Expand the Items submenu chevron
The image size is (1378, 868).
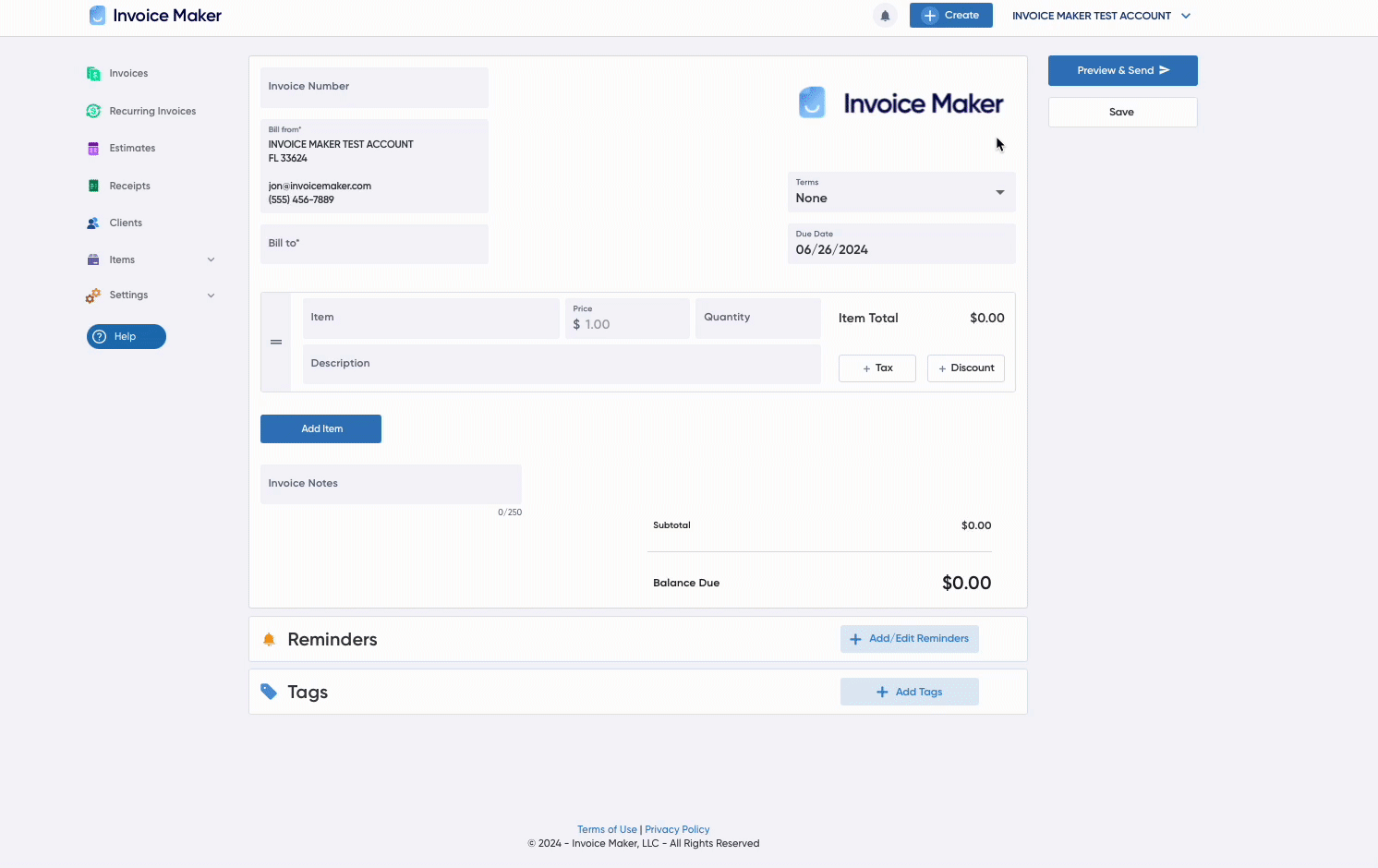[x=211, y=260]
